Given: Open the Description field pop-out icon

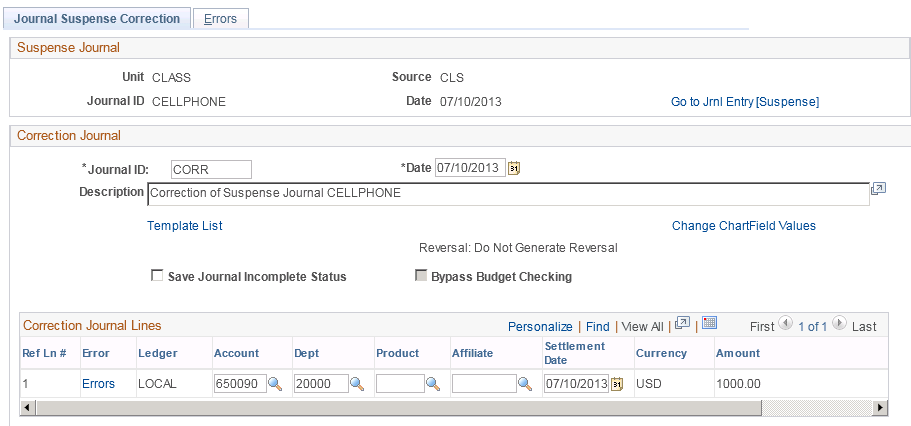Looking at the screenshot, I should tap(878, 189).
